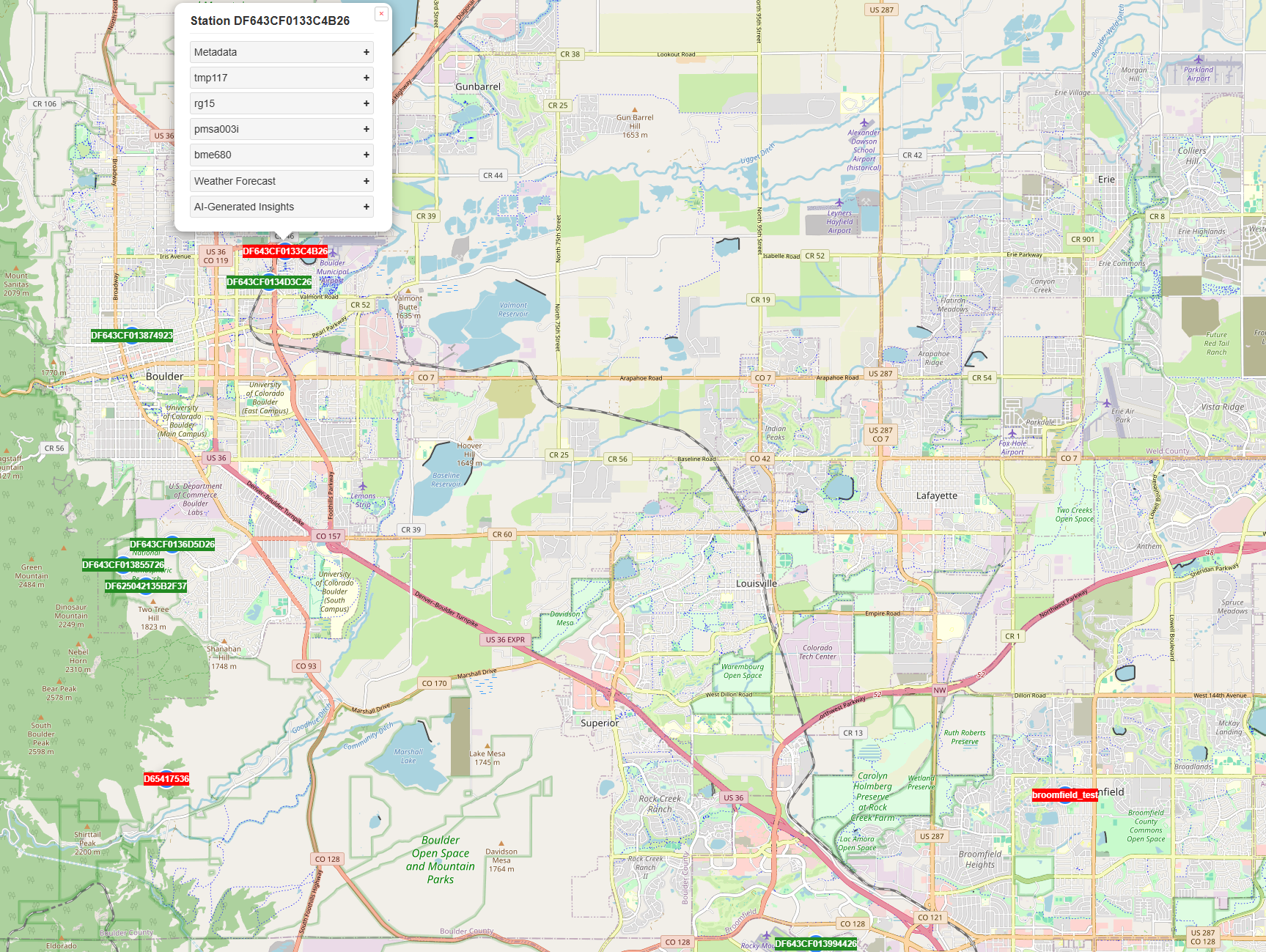This screenshot has width=1266, height=952.
Task: Click the Boulder Municipal Airport airplane icon
Action: pos(334,253)
